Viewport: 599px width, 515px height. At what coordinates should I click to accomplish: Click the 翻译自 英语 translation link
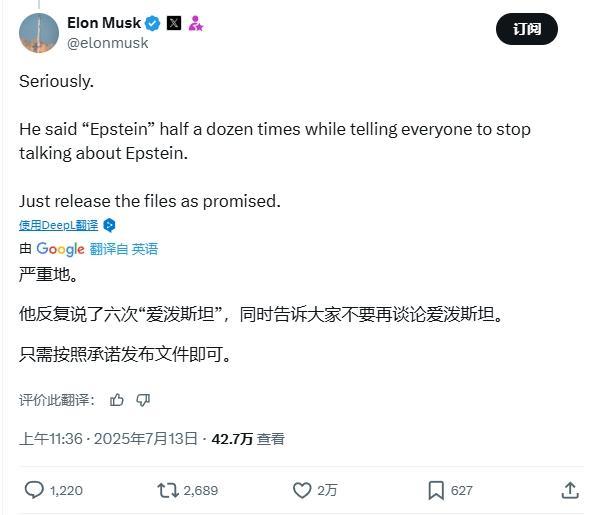point(124,249)
